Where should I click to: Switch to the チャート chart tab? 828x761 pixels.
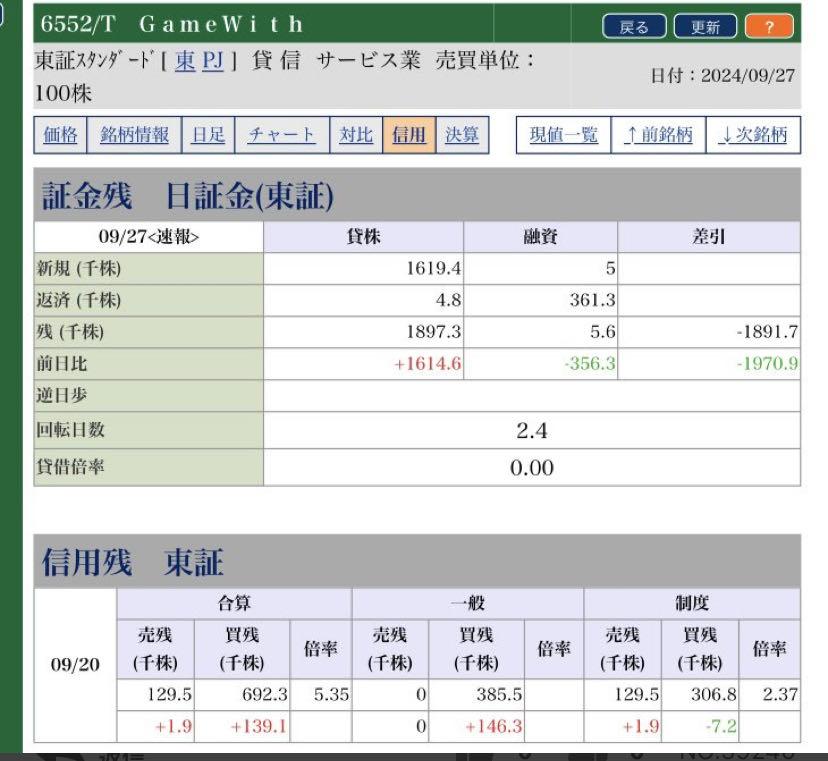[281, 136]
